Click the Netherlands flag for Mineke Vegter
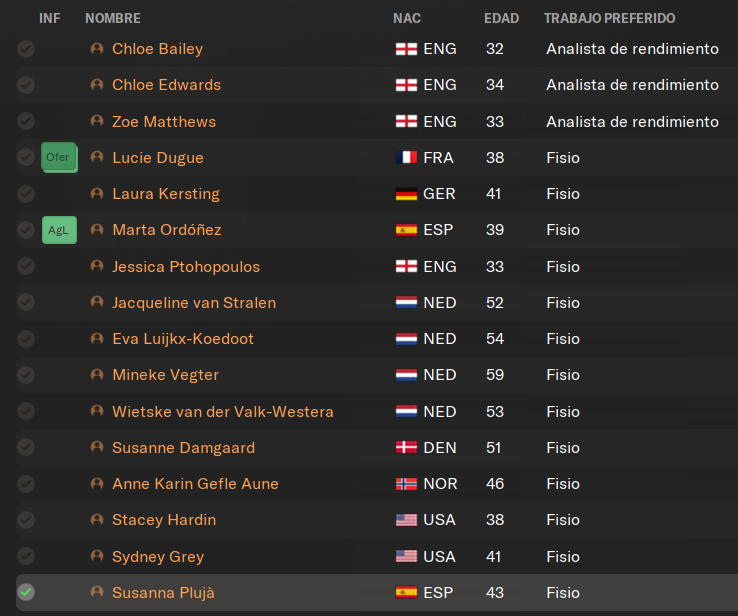The height and width of the screenshot is (616, 738). pyautogui.click(x=406, y=375)
